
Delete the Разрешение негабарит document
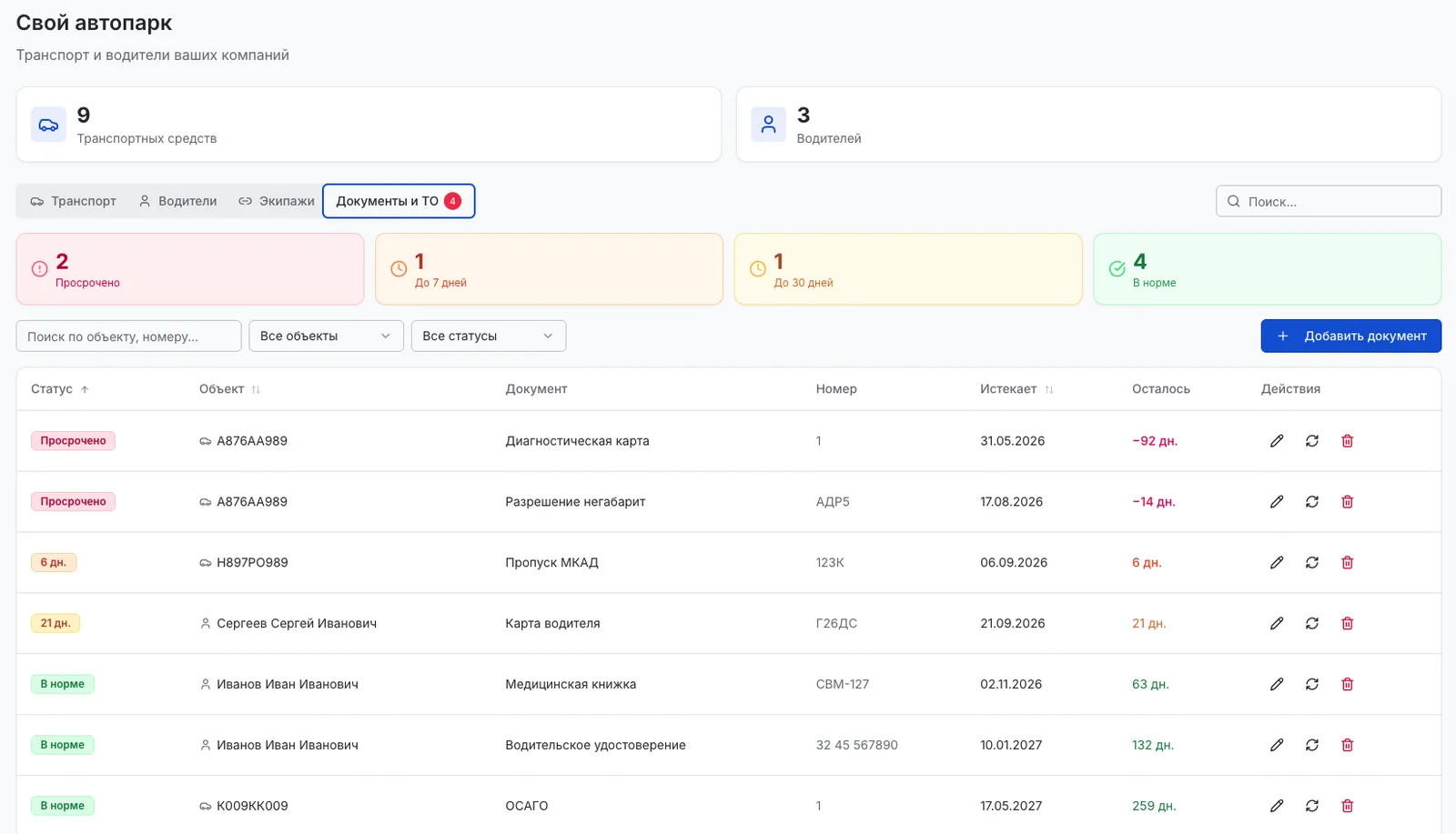pyautogui.click(x=1348, y=502)
